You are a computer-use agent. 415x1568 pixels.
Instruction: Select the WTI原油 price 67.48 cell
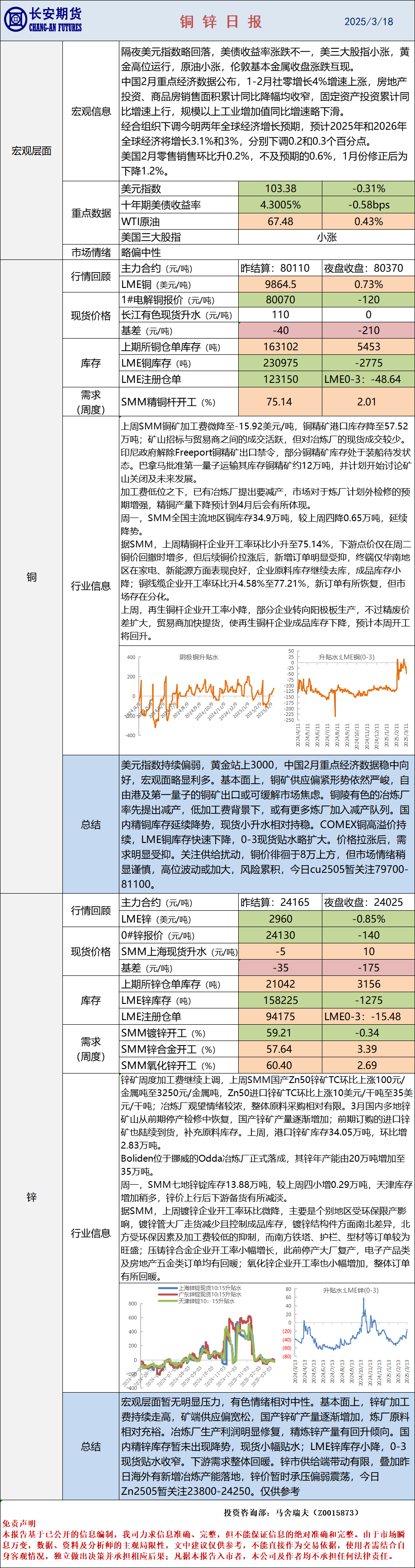(280, 221)
